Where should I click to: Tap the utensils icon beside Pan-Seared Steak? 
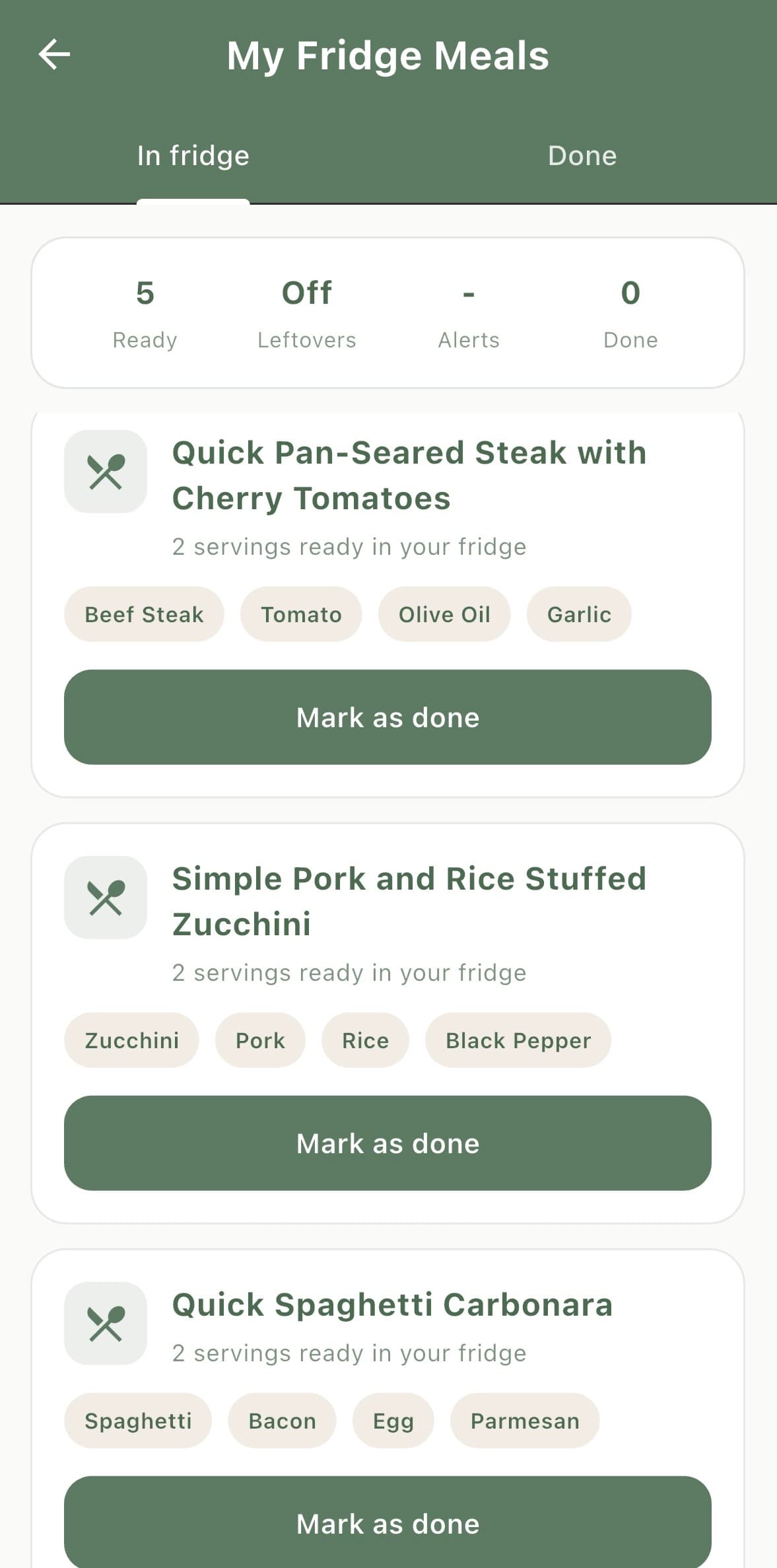pos(106,472)
